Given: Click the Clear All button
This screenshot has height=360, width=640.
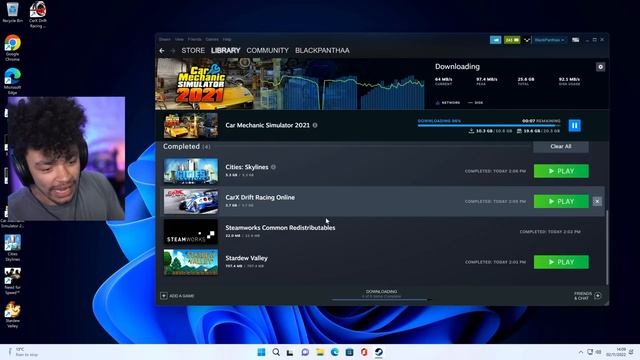Looking at the screenshot, I should click(x=561, y=147).
